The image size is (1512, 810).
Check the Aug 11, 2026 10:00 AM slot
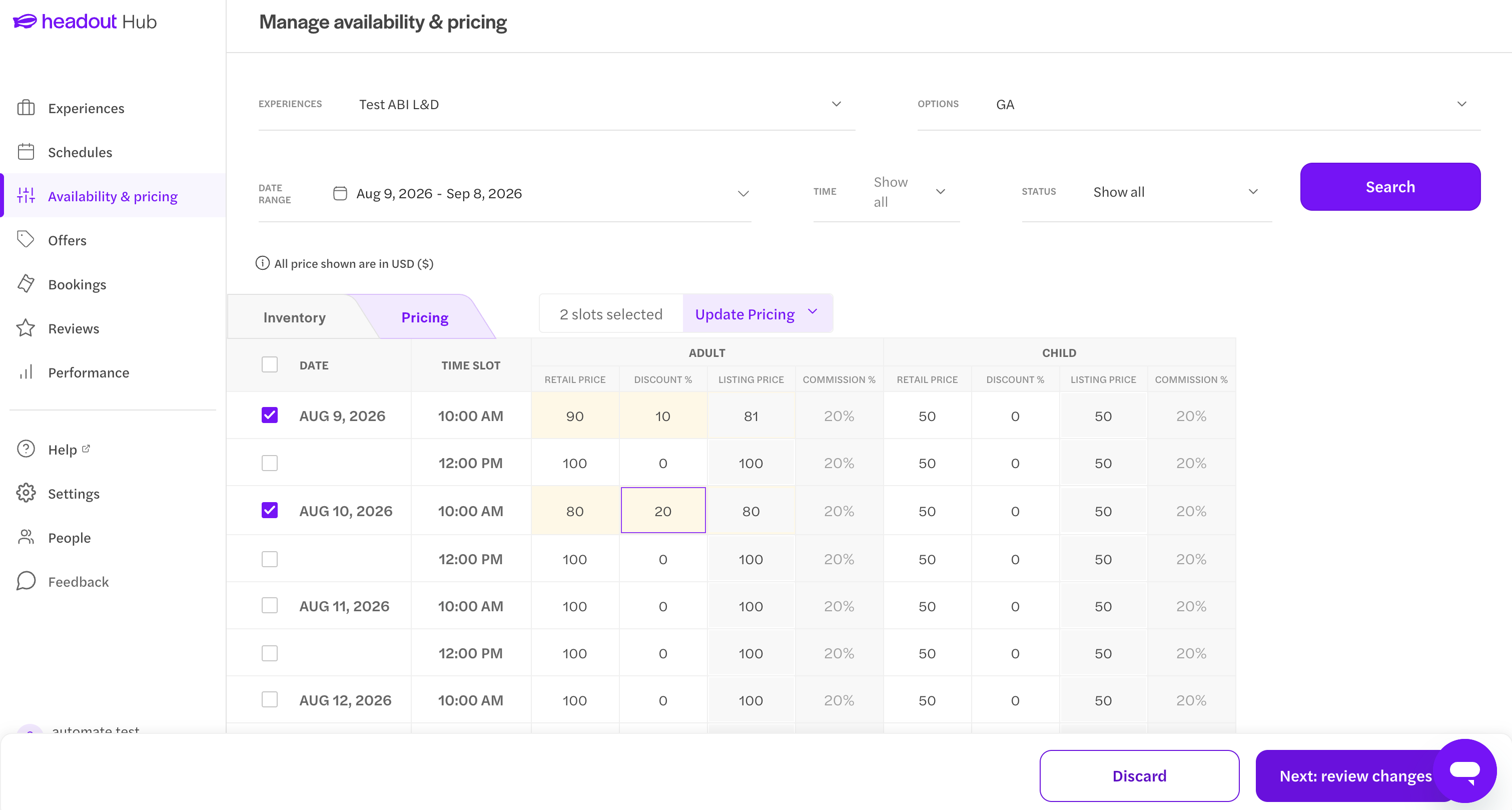coord(269,606)
